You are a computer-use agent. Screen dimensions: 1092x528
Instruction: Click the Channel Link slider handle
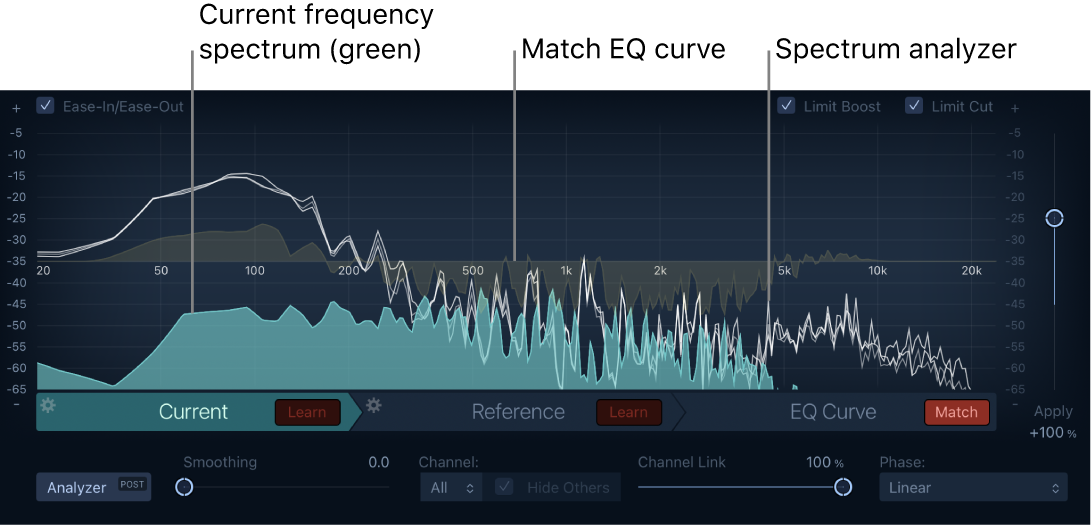click(843, 487)
